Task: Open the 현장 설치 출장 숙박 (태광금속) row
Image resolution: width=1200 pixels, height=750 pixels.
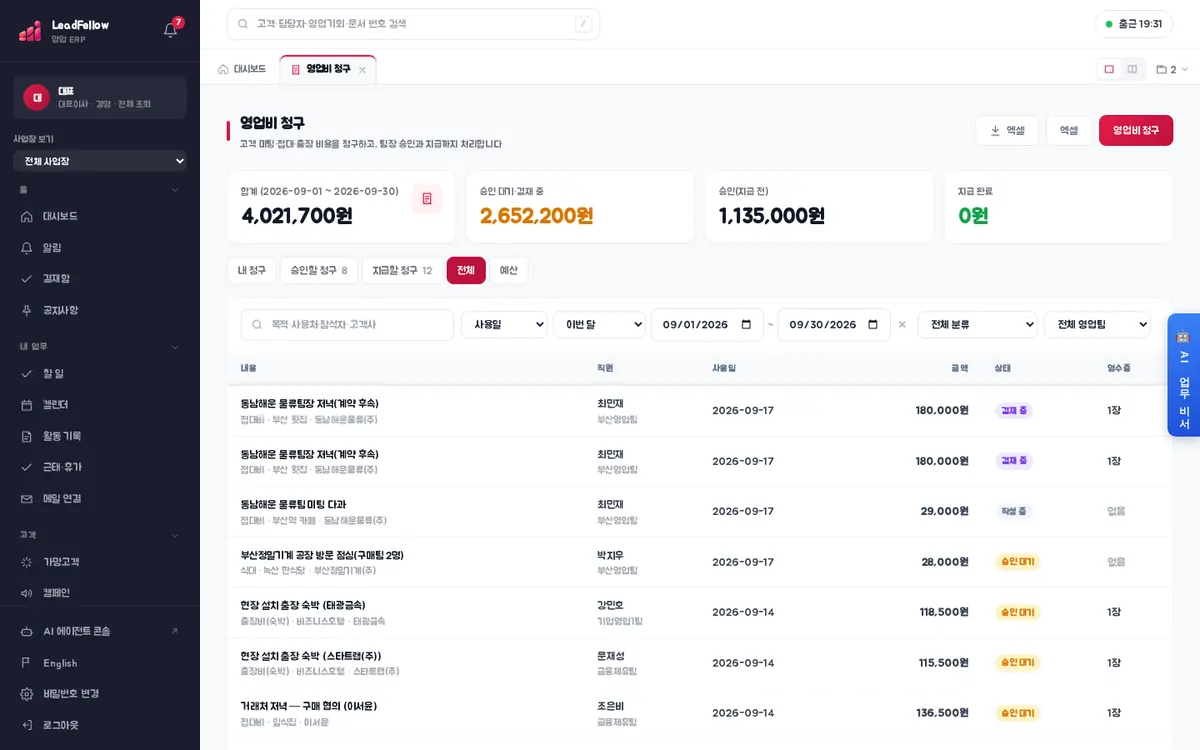Action: (x=699, y=612)
